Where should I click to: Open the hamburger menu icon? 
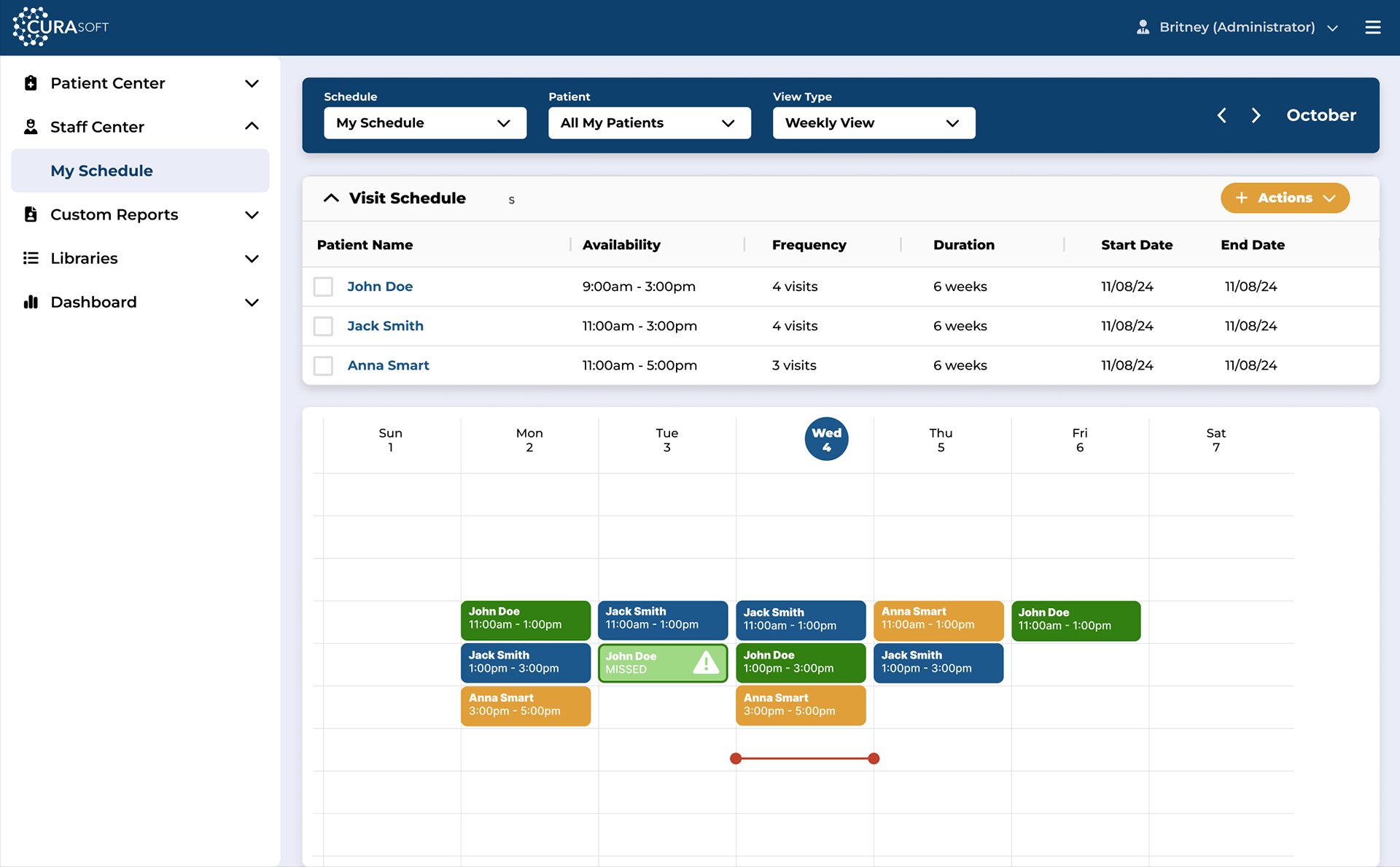click(1372, 28)
